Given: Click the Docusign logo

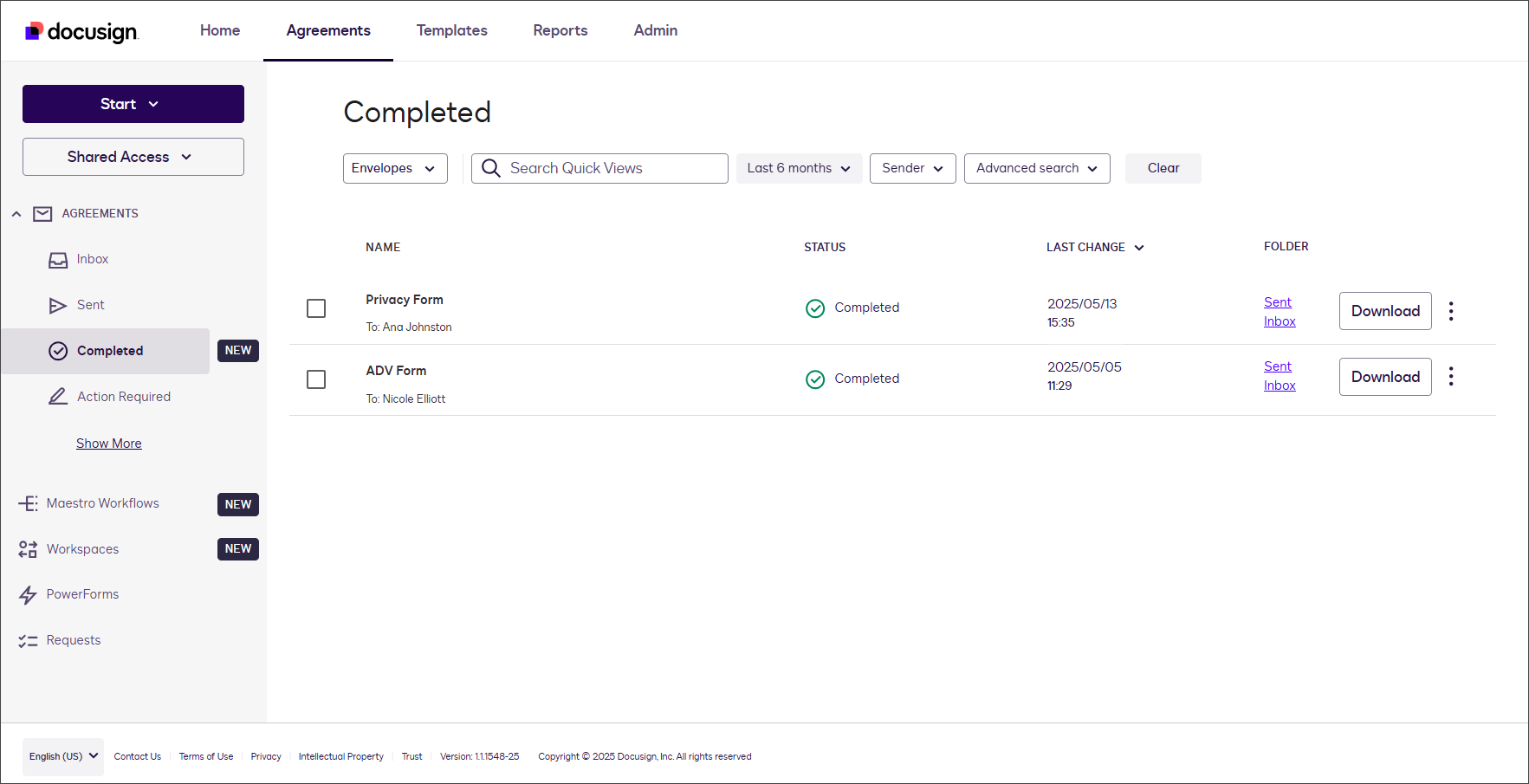Looking at the screenshot, I should pyautogui.click(x=81, y=31).
